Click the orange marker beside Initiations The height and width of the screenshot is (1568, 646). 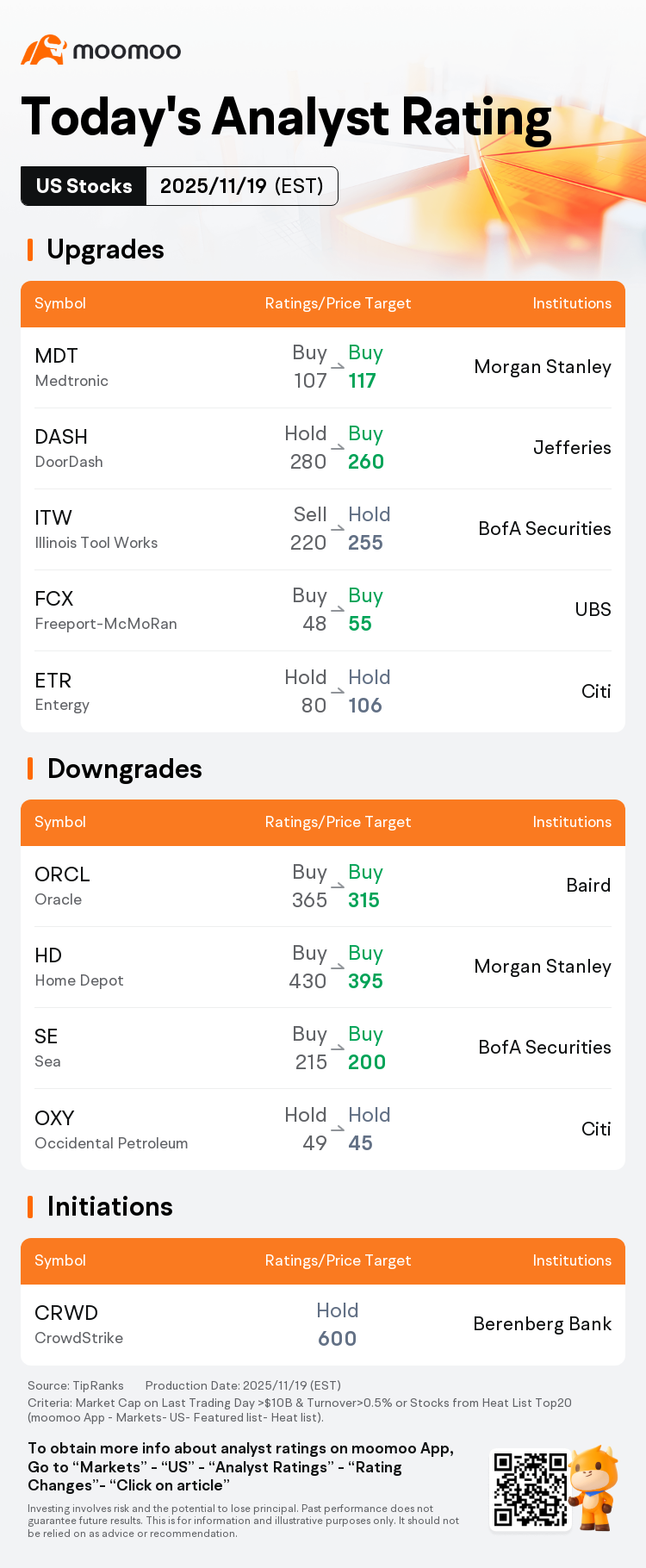click(30, 1207)
